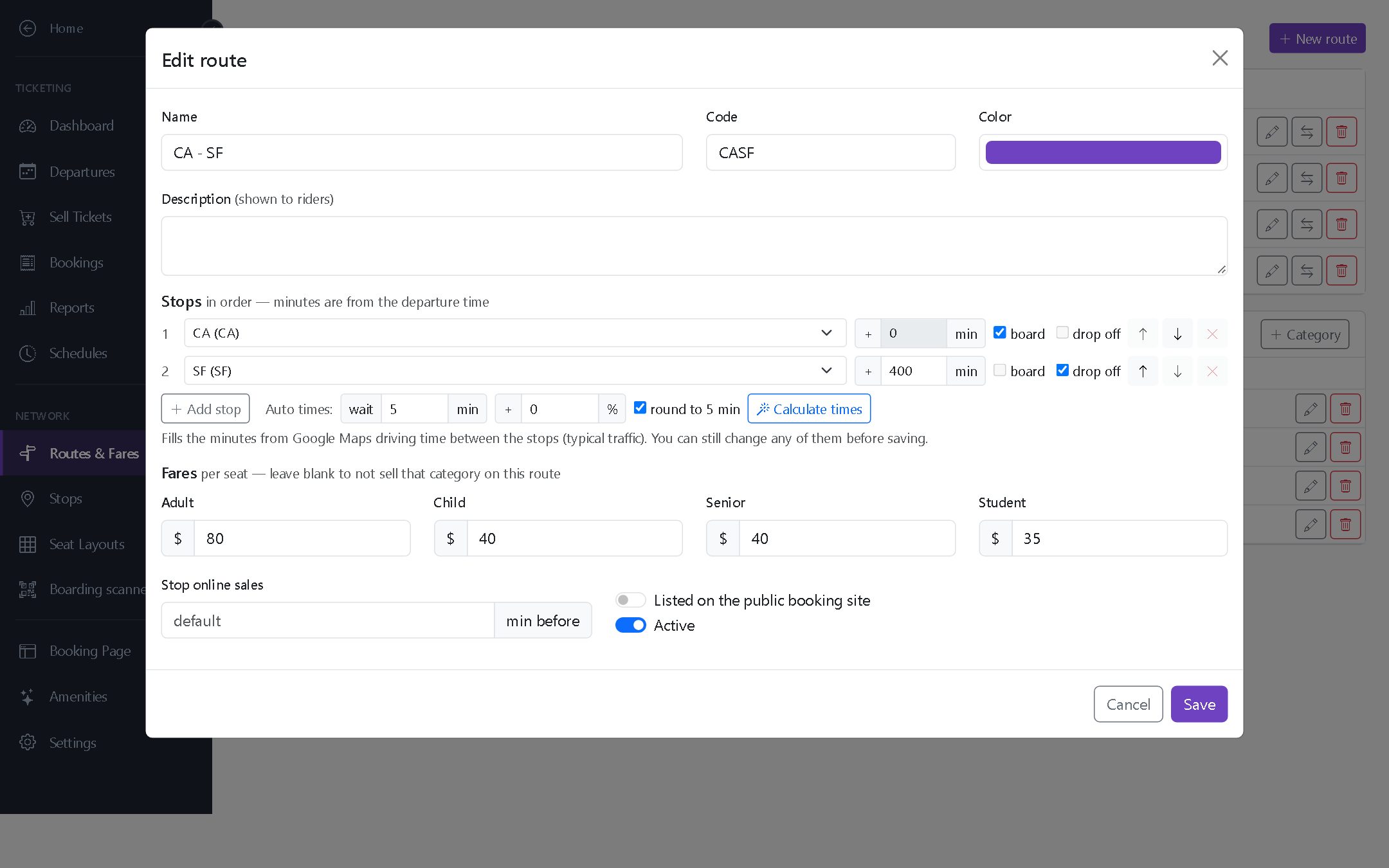Viewport: 1389px width, 868px height.
Task: Click the Category button behind the dialog
Action: click(x=1305, y=334)
